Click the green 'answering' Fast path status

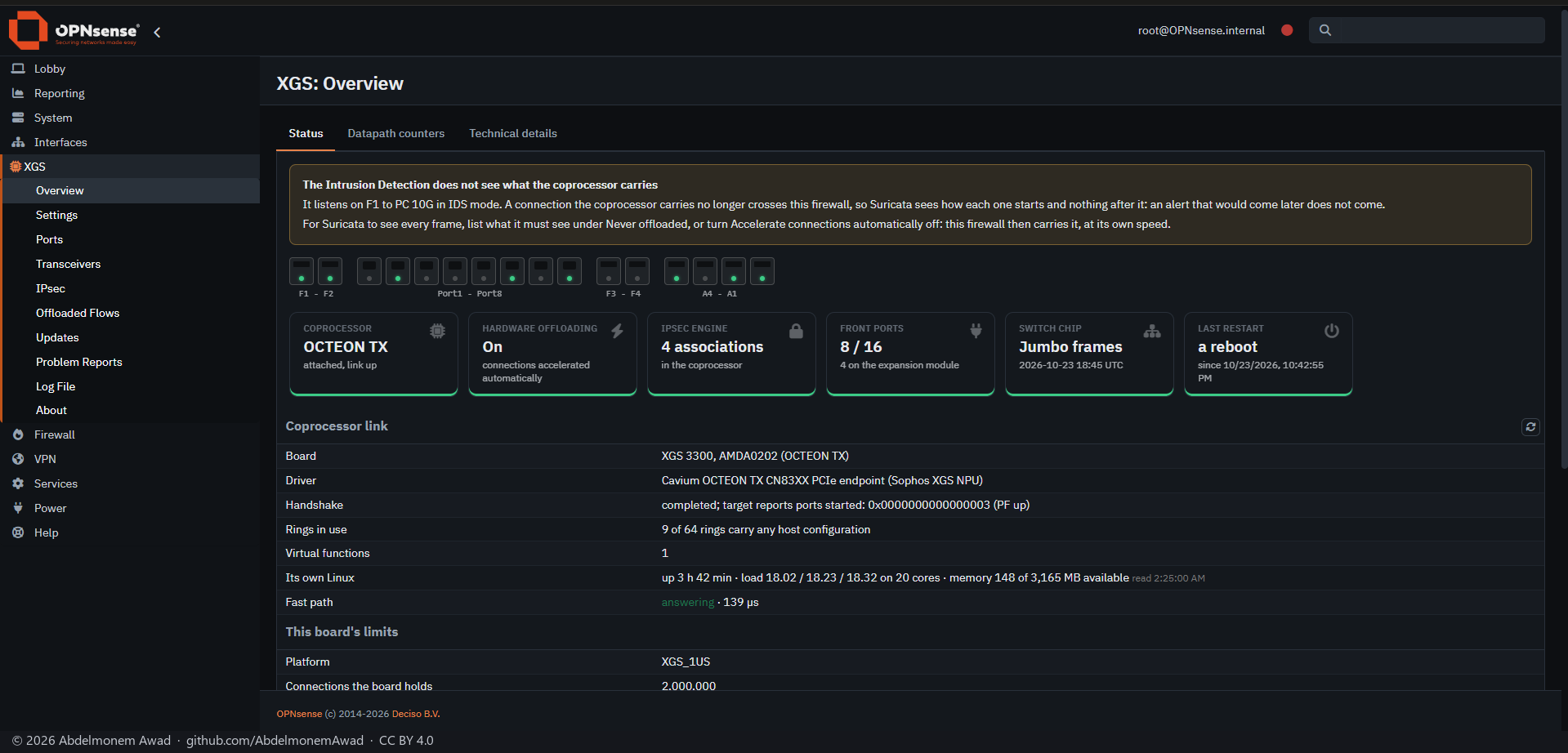[687, 602]
